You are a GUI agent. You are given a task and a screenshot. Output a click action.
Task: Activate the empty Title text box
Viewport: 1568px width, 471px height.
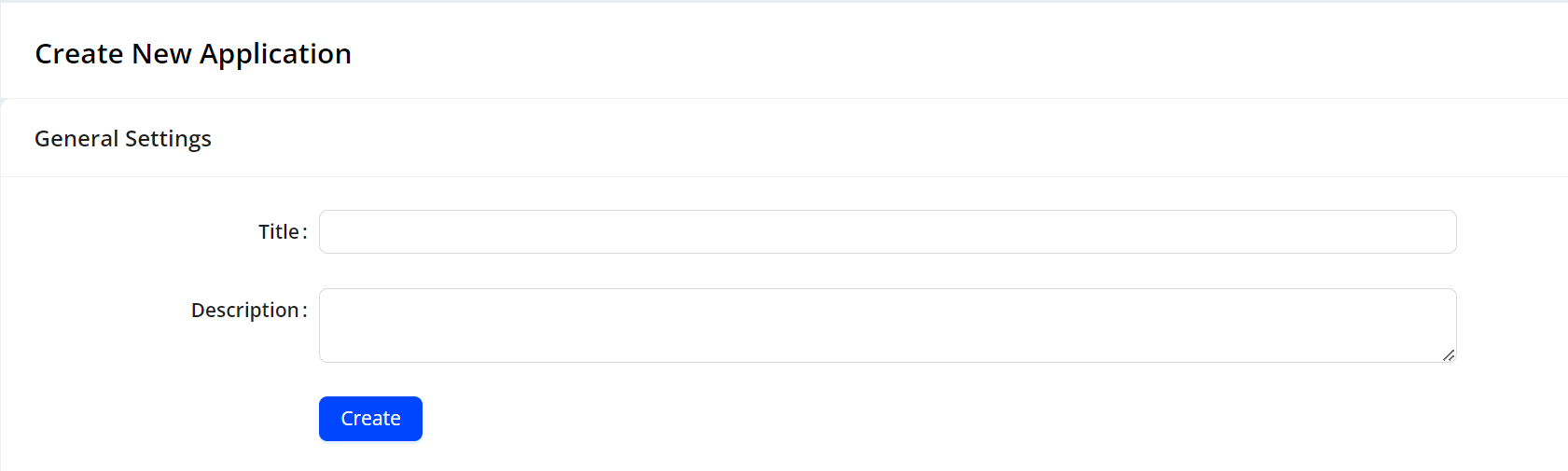(887, 231)
